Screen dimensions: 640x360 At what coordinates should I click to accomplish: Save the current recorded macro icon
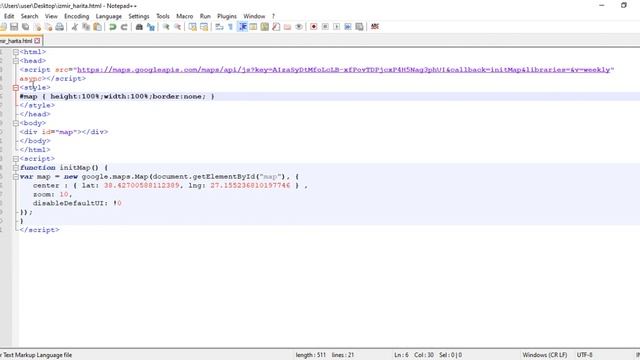point(359,27)
